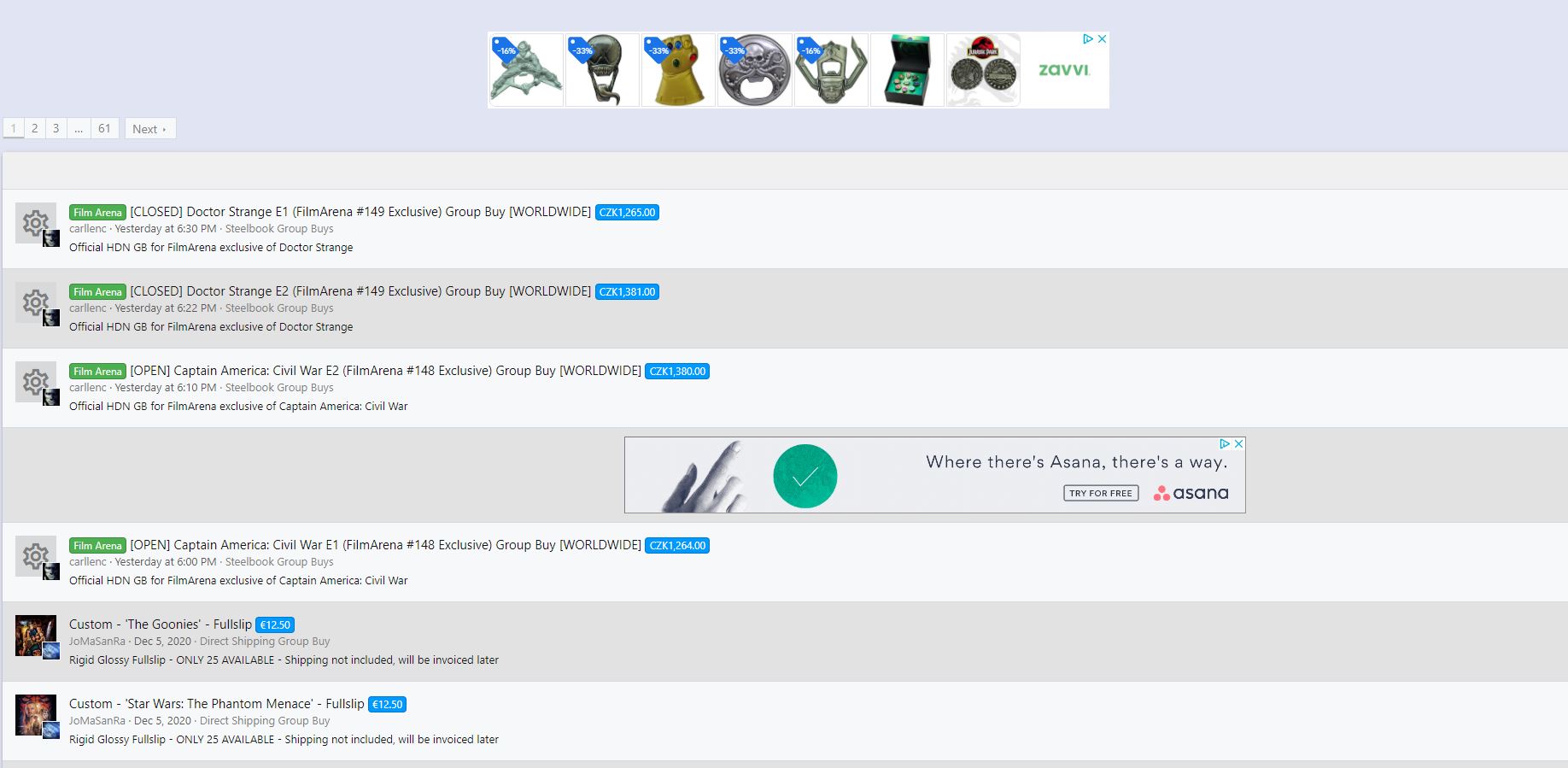Click Film Arena tag on Civil War E2
The height and width of the screenshot is (768, 1568).
click(x=97, y=372)
